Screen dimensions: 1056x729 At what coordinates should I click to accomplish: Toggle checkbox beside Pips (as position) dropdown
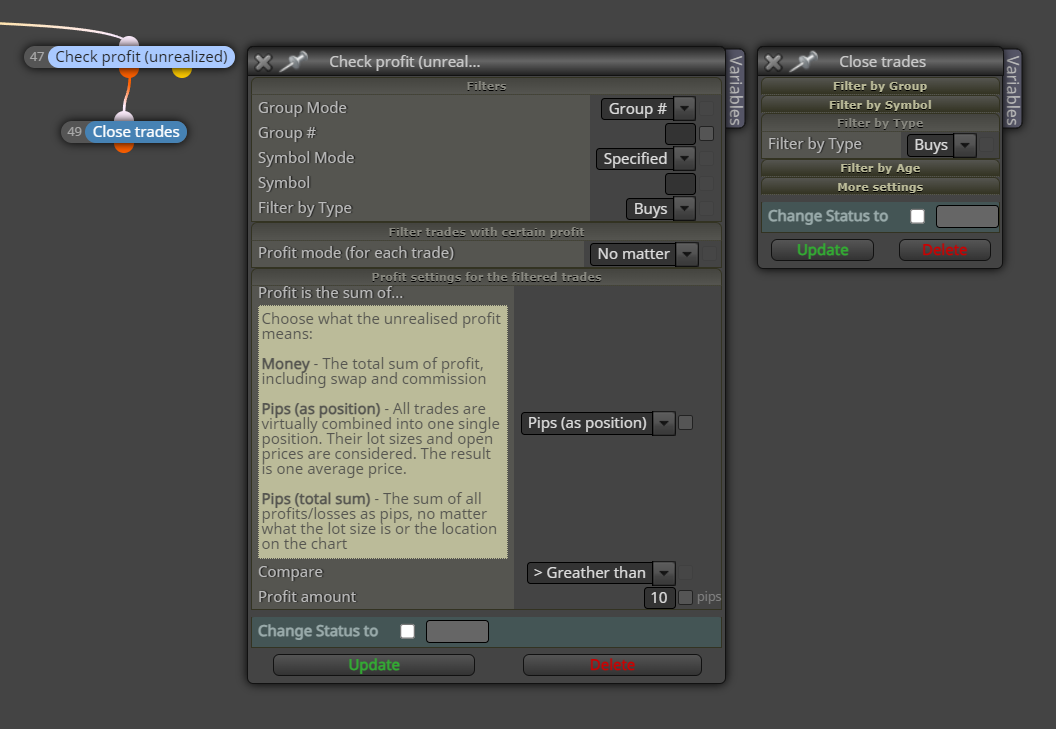(x=686, y=422)
